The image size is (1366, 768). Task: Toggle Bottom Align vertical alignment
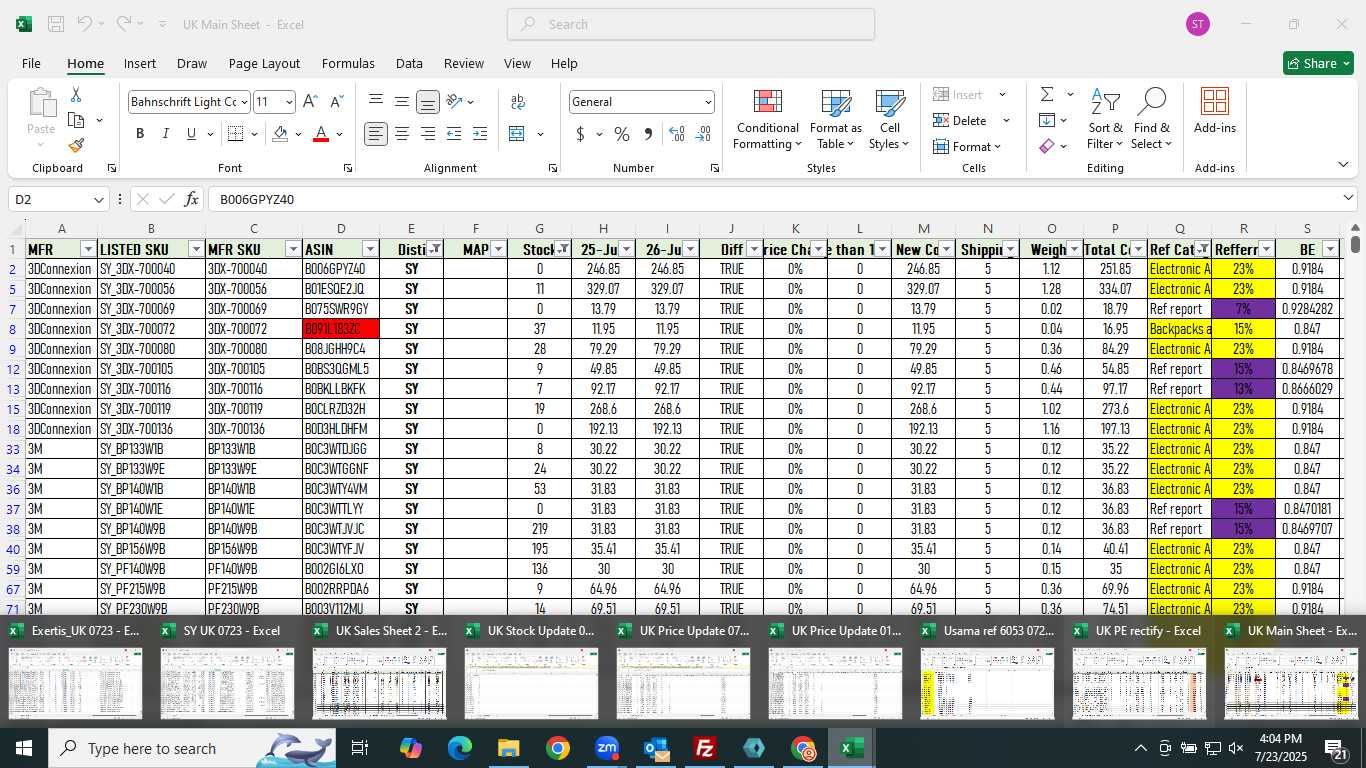tap(428, 101)
